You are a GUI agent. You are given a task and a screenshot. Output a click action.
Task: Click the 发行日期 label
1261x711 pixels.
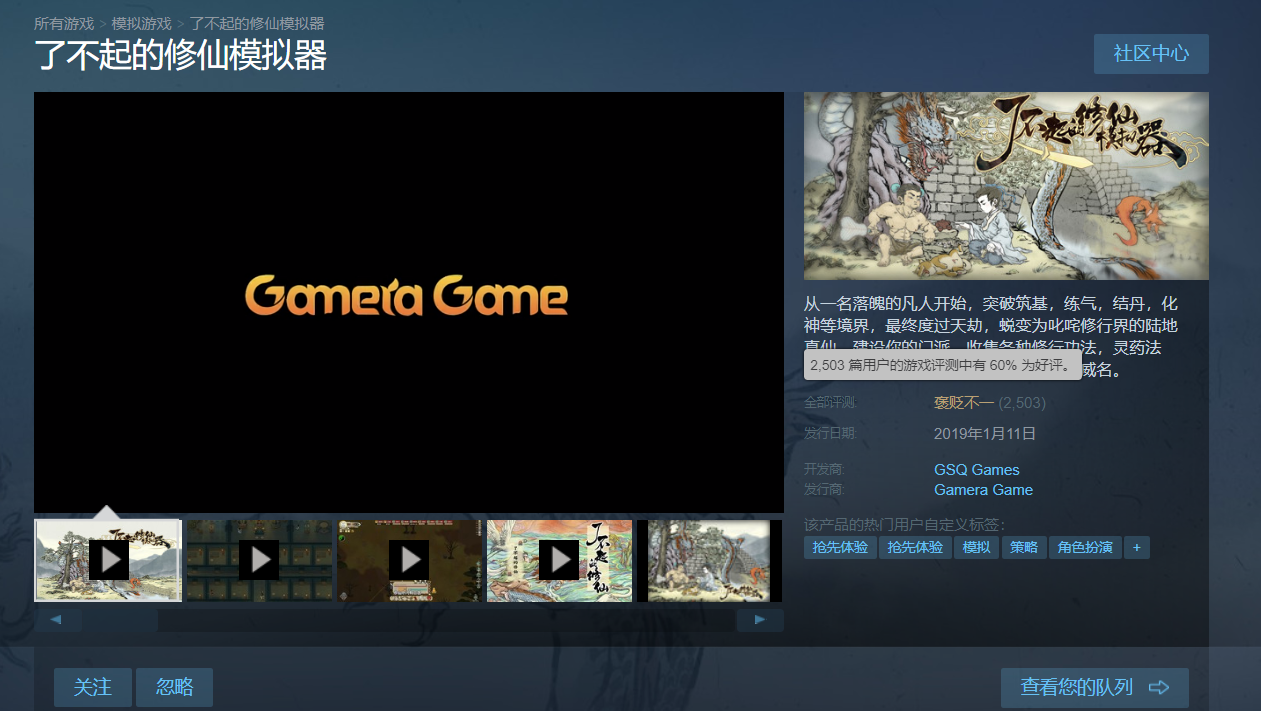pos(830,433)
